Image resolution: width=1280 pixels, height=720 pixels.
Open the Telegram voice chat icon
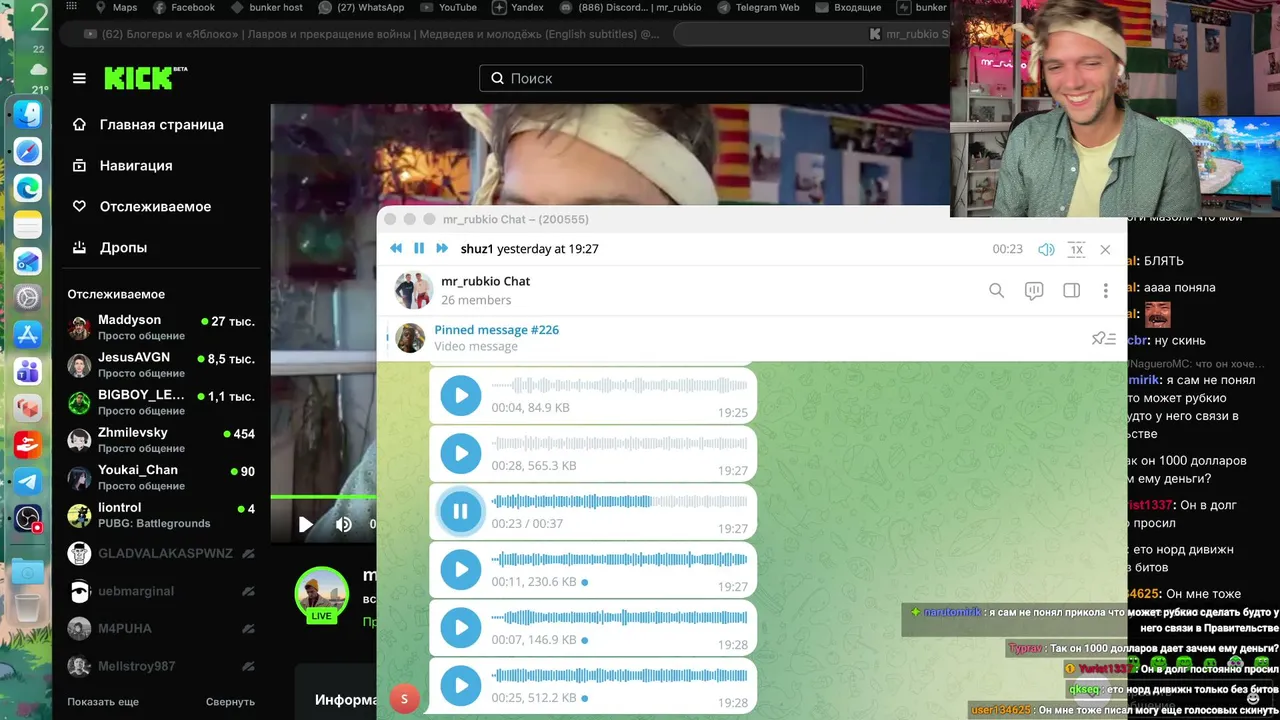pos(1034,290)
